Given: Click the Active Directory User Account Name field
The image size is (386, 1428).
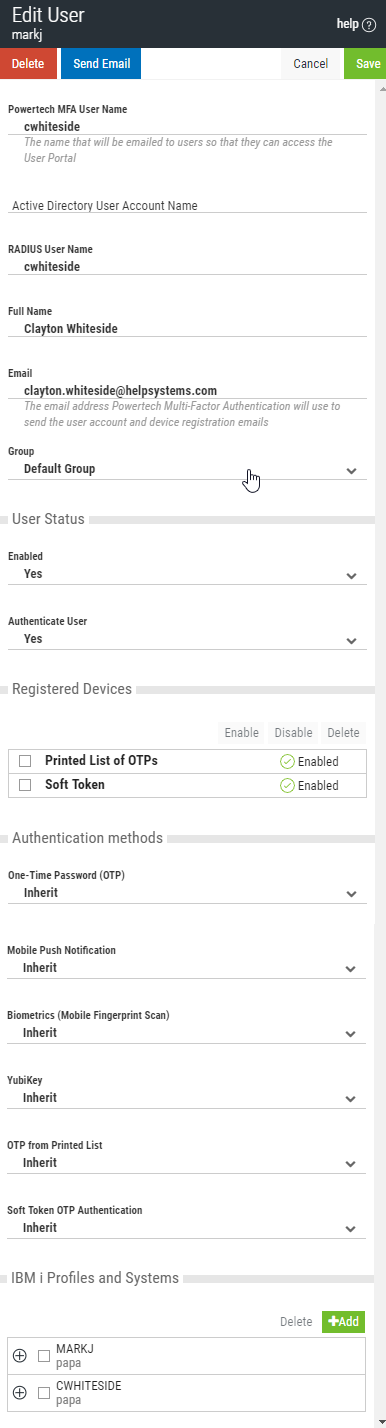Looking at the screenshot, I should pyautogui.click(x=187, y=205).
